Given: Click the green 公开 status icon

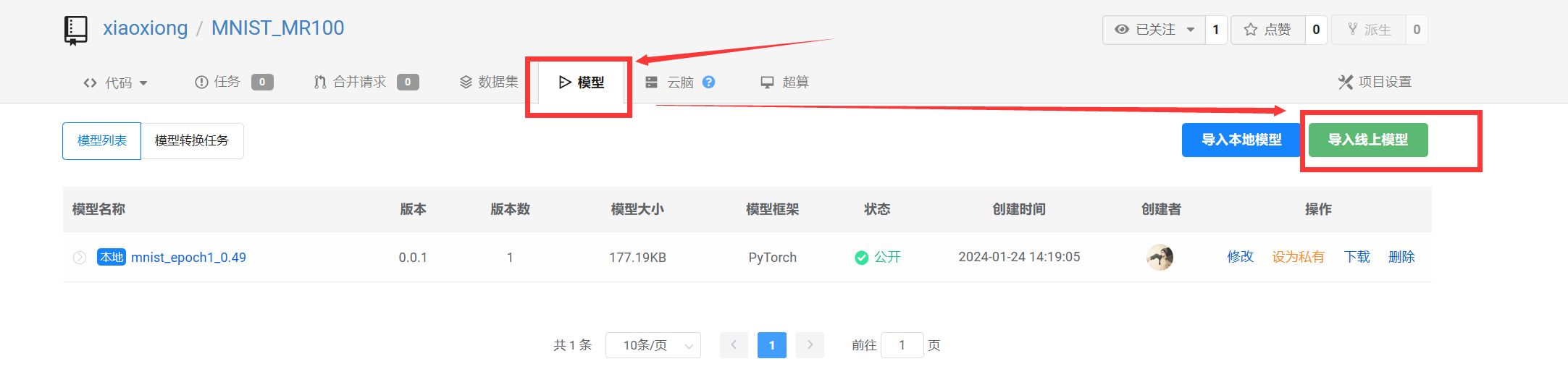Looking at the screenshot, I should tap(862, 258).
